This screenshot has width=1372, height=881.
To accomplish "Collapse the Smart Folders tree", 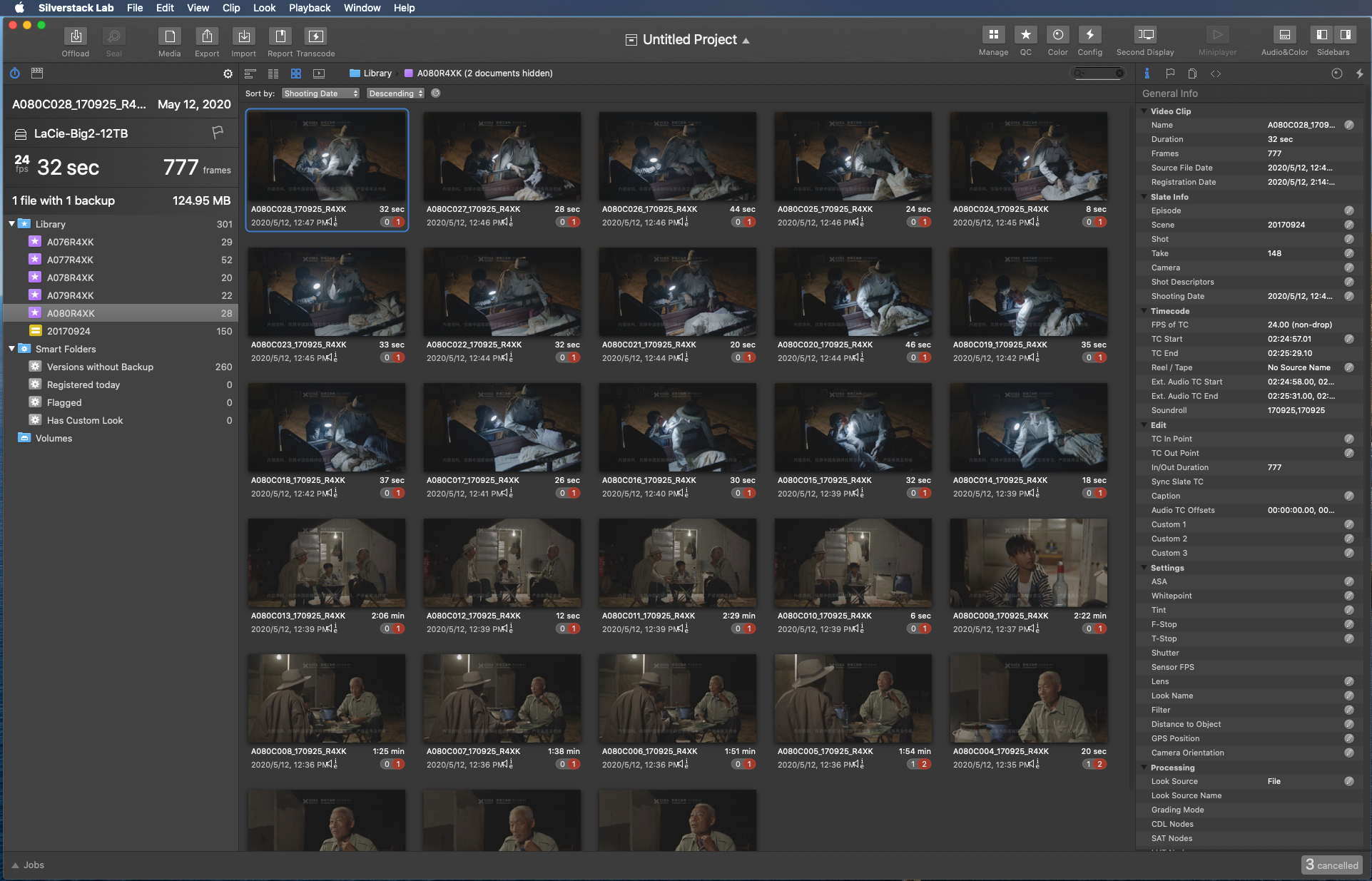I will click(x=12, y=349).
